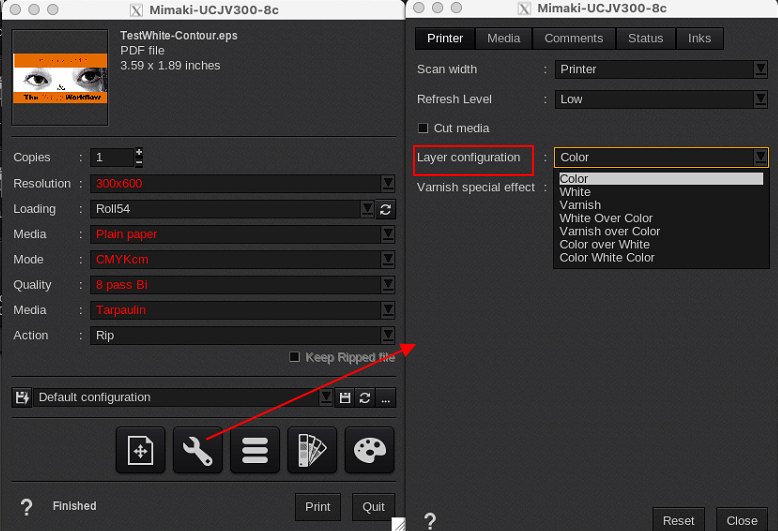Open the Media Plain paper dropdown

388,234
